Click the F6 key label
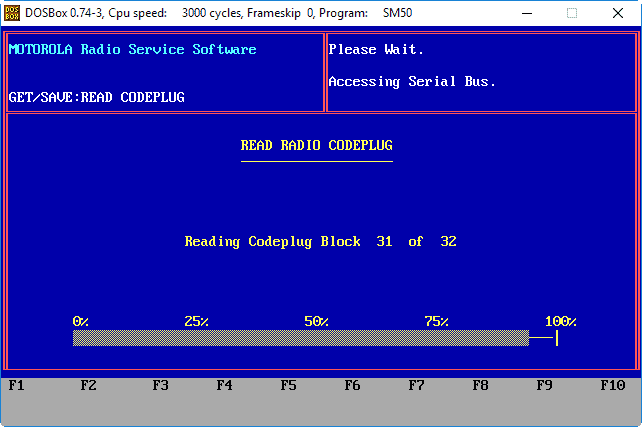642x427 pixels. (x=352, y=385)
